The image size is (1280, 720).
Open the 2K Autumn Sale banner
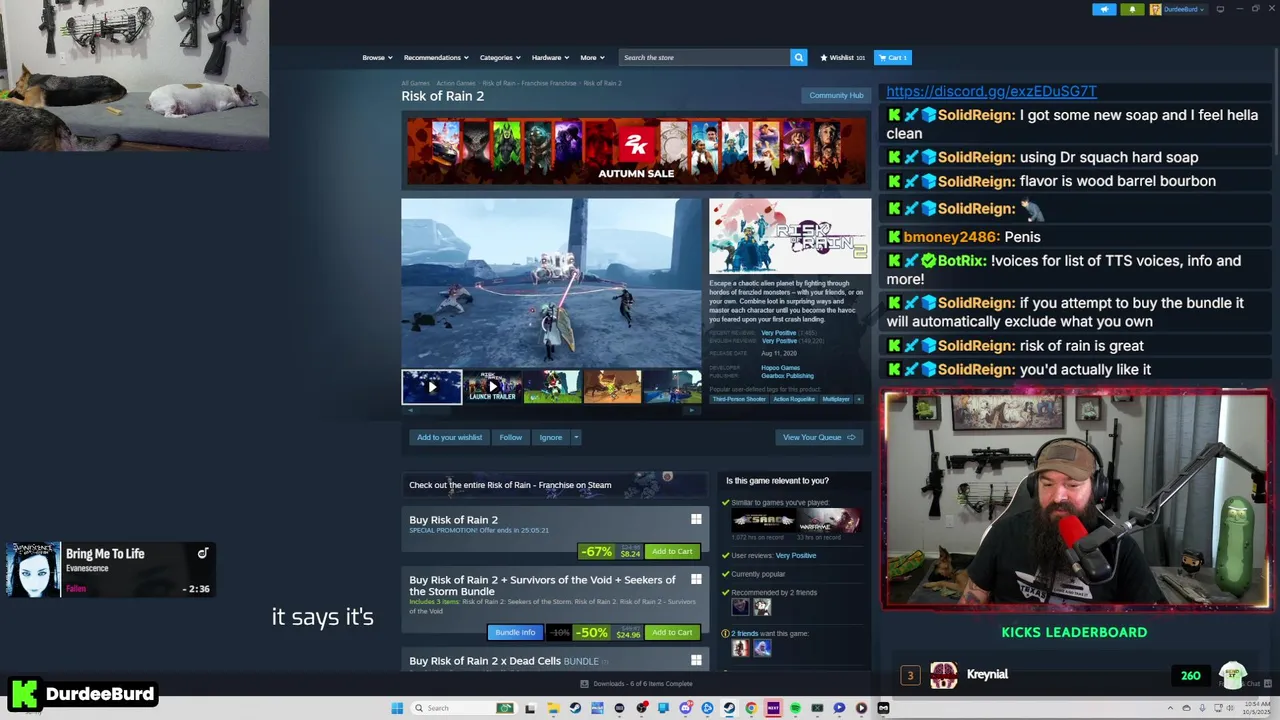coord(636,151)
